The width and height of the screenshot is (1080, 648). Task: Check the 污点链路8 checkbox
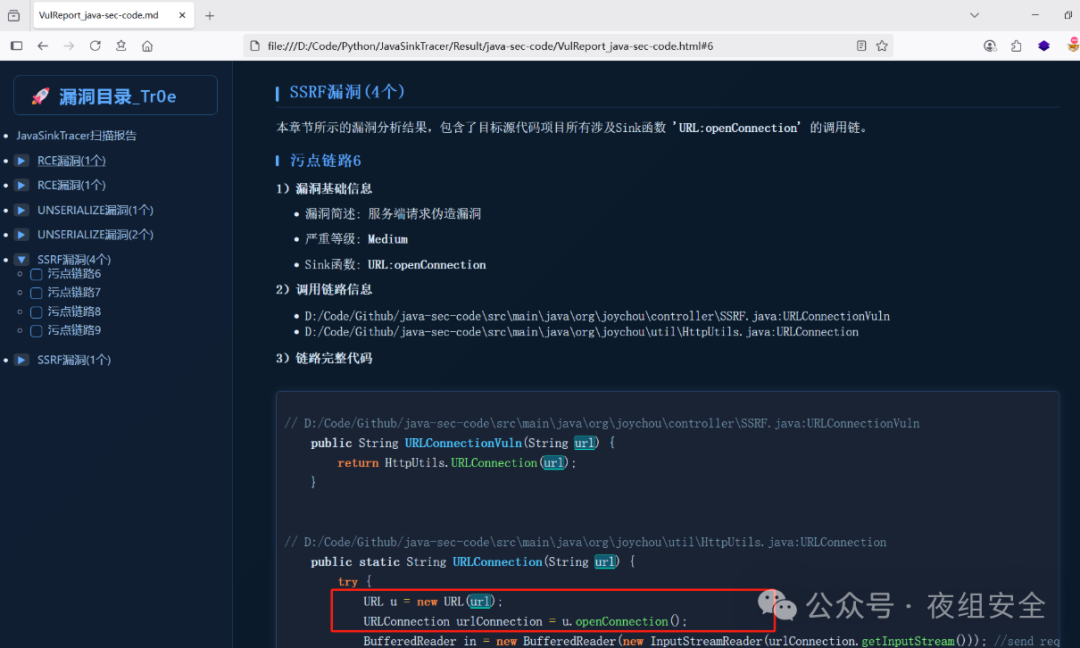pos(37,313)
